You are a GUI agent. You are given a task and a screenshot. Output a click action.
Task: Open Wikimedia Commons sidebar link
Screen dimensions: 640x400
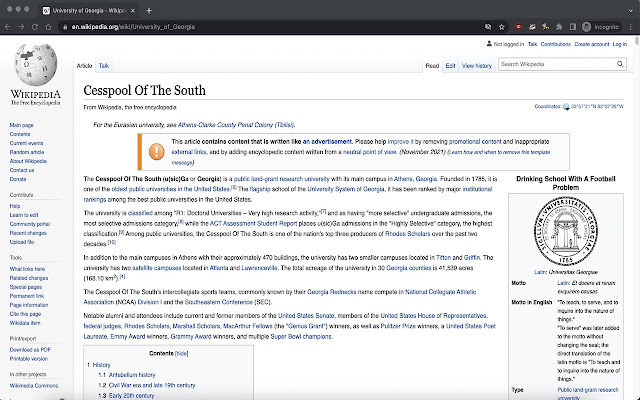pyautogui.click(x=34, y=386)
